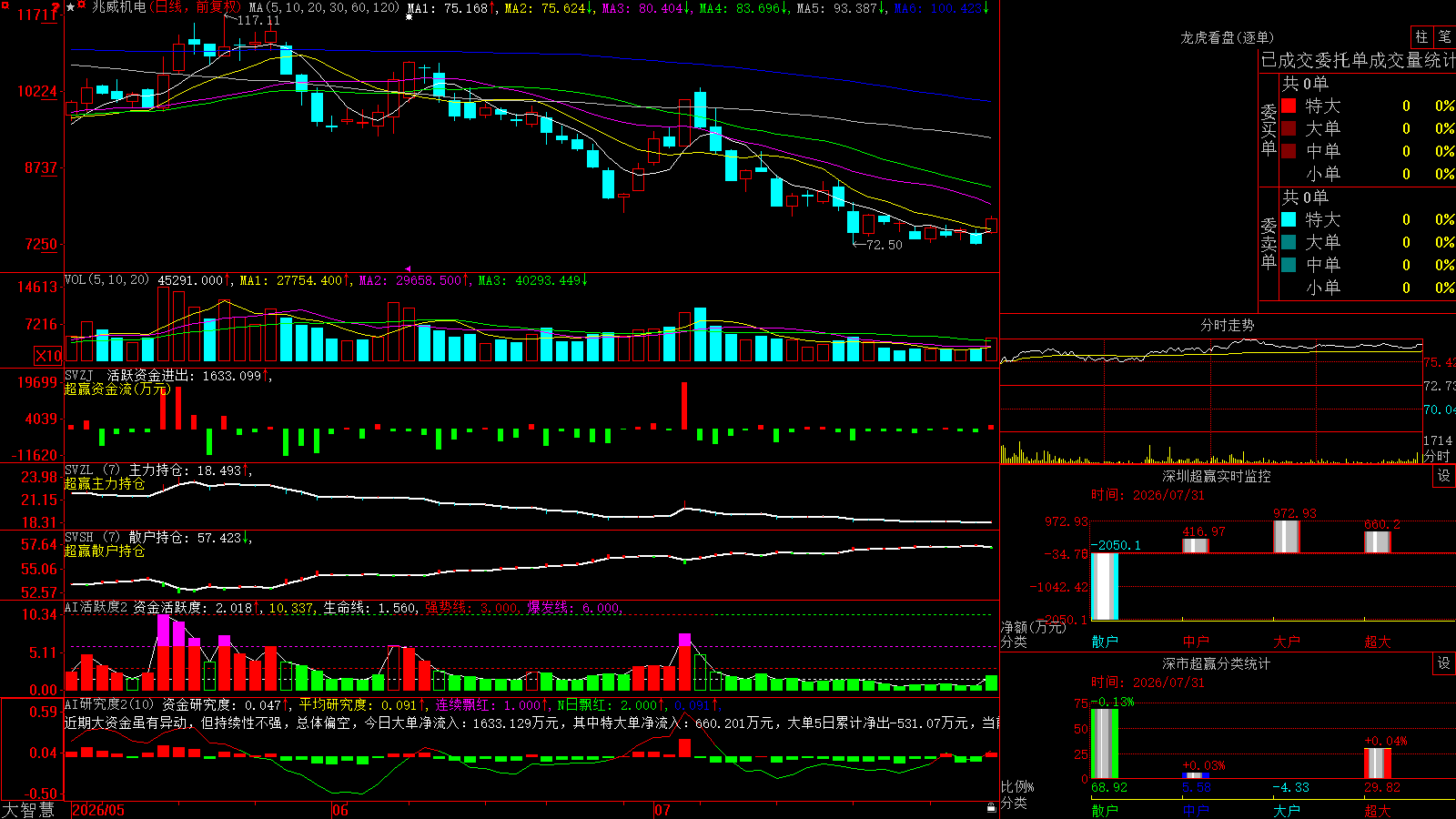Click the 超大 bar showing 660.2

pos(1378,542)
